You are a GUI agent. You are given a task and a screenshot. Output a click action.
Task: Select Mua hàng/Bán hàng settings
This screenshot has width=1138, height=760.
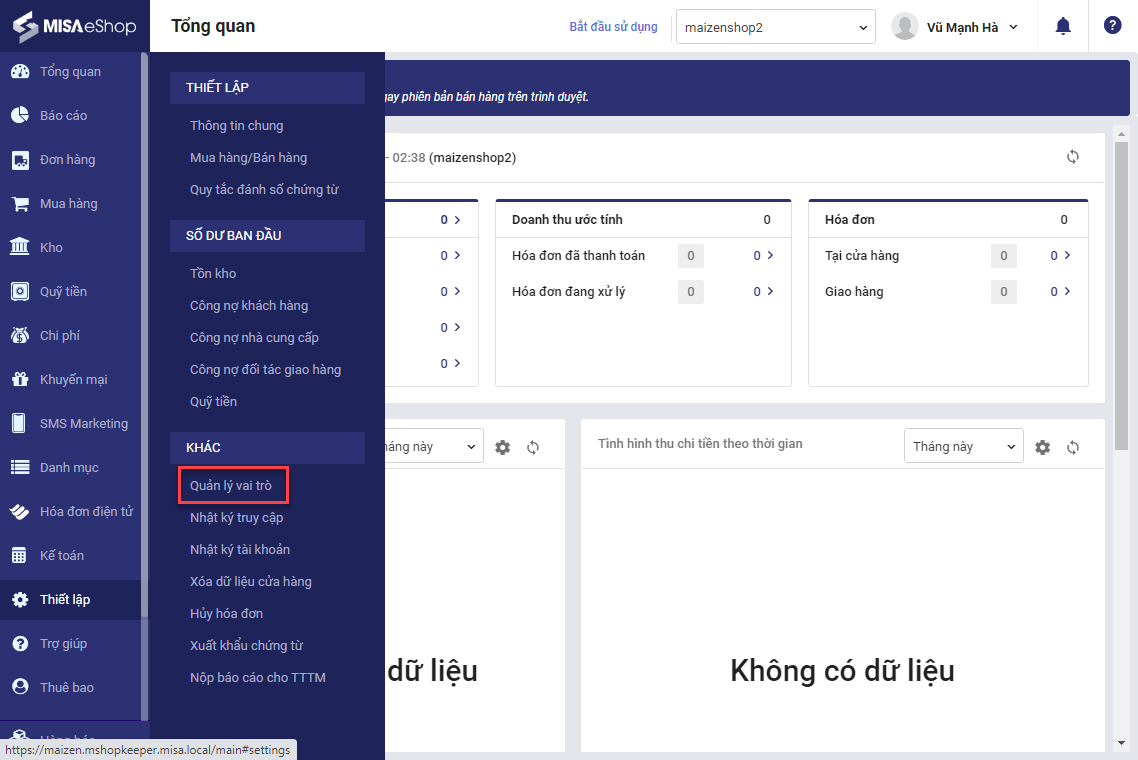248,158
